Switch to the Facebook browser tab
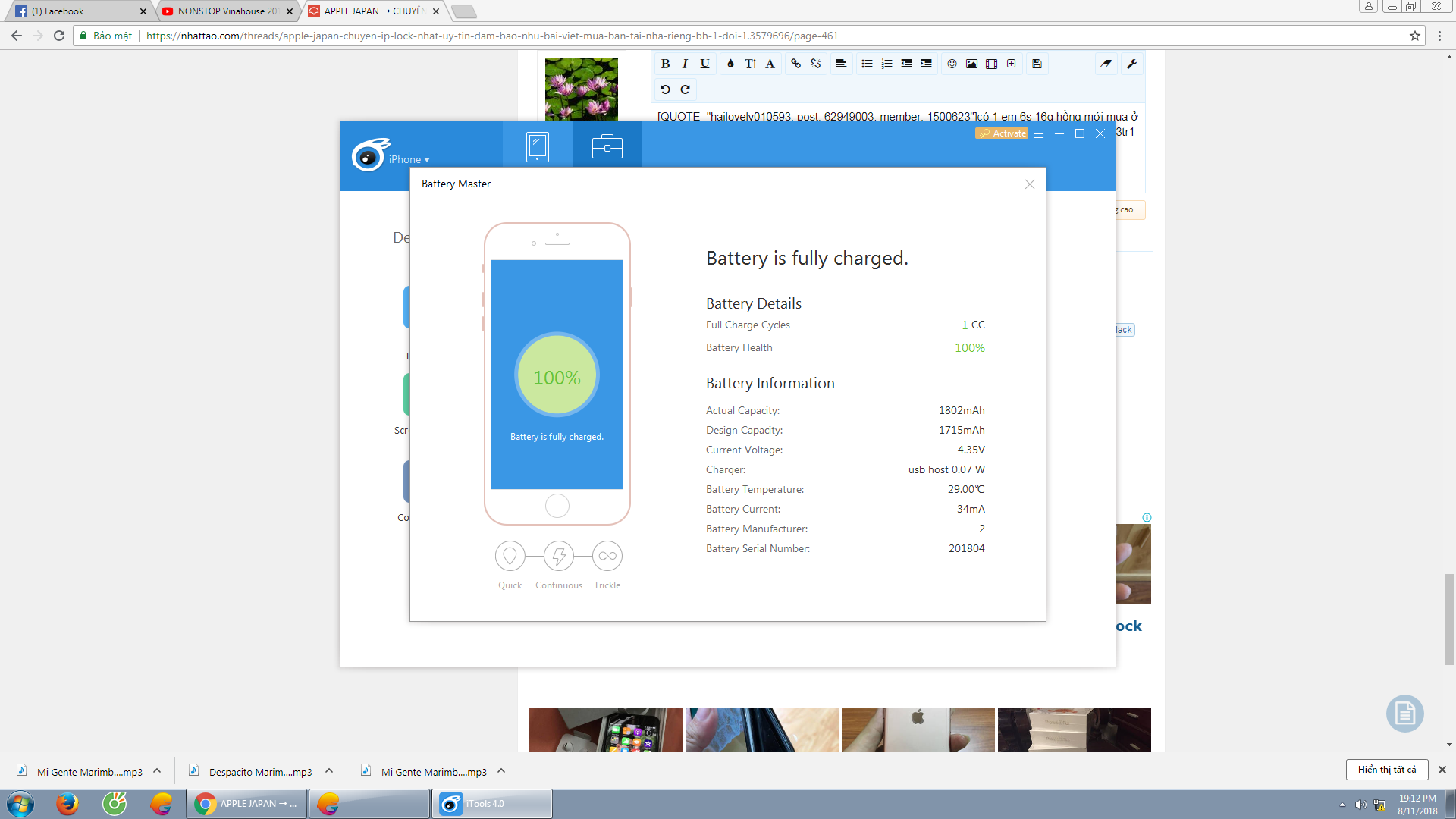The height and width of the screenshot is (819, 1456). 76,11
